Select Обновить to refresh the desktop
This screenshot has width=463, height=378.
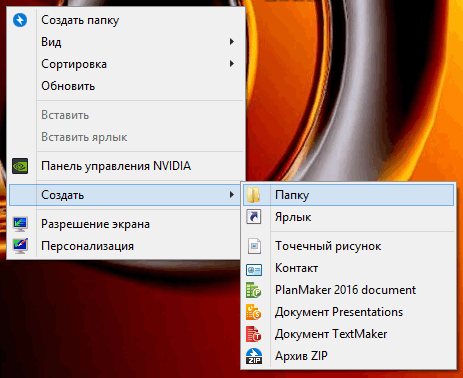point(126,86)
